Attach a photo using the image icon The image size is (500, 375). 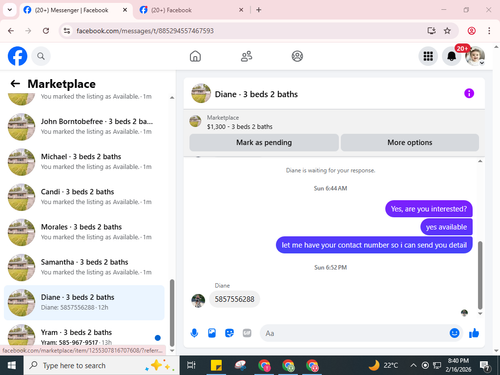point(212,333)
